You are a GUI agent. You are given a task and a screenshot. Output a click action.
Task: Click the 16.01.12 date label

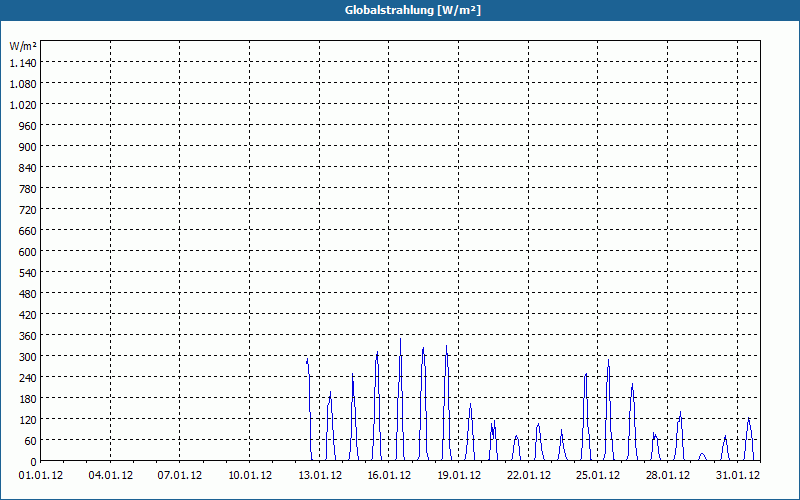pyautogui.click(x=389, y=476)
